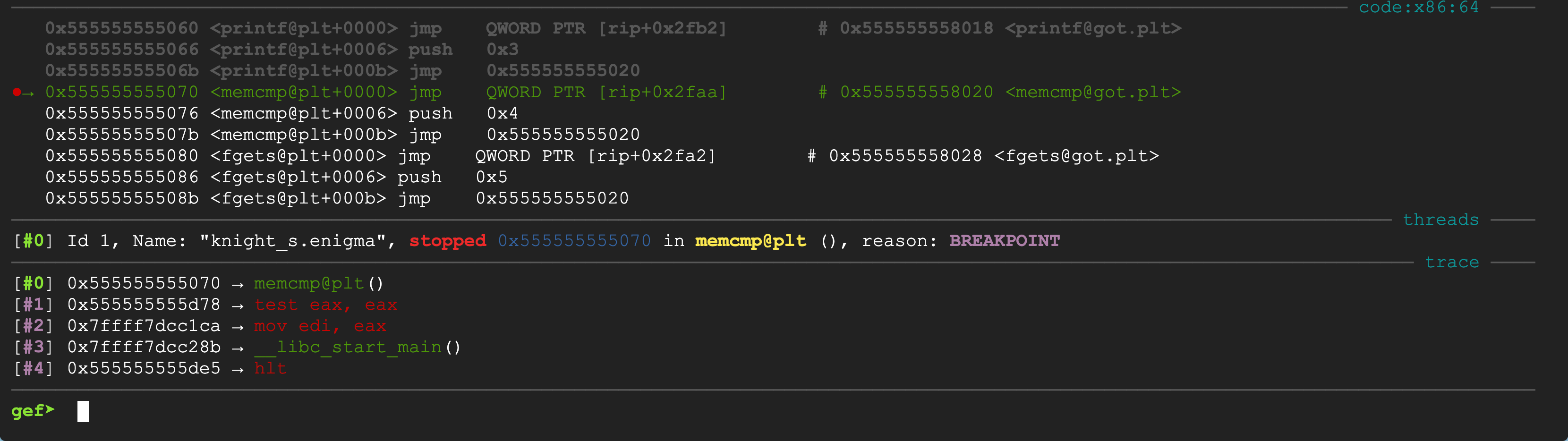Click the <printf@got.plt> comment label
Image resolution: width=1568 pixels, height=441 pixels.
coord(1092,29)
